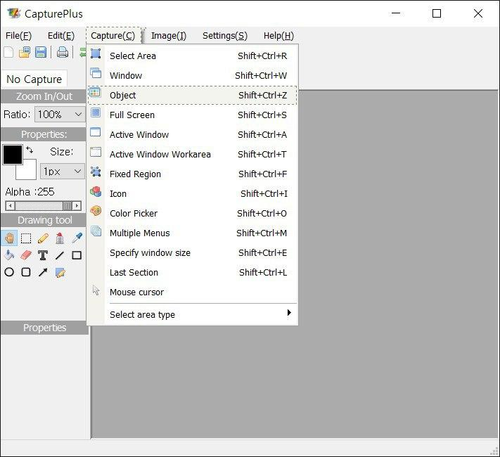Choose Active Window capture option

pyautogui.click(x=192, y=135)
